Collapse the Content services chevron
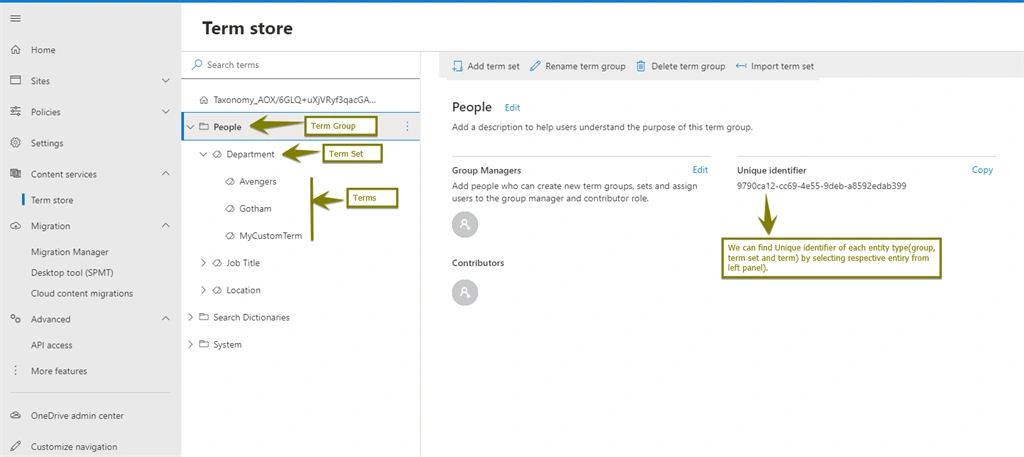Viewport: 1024px width, 457px height. (166, 174)
